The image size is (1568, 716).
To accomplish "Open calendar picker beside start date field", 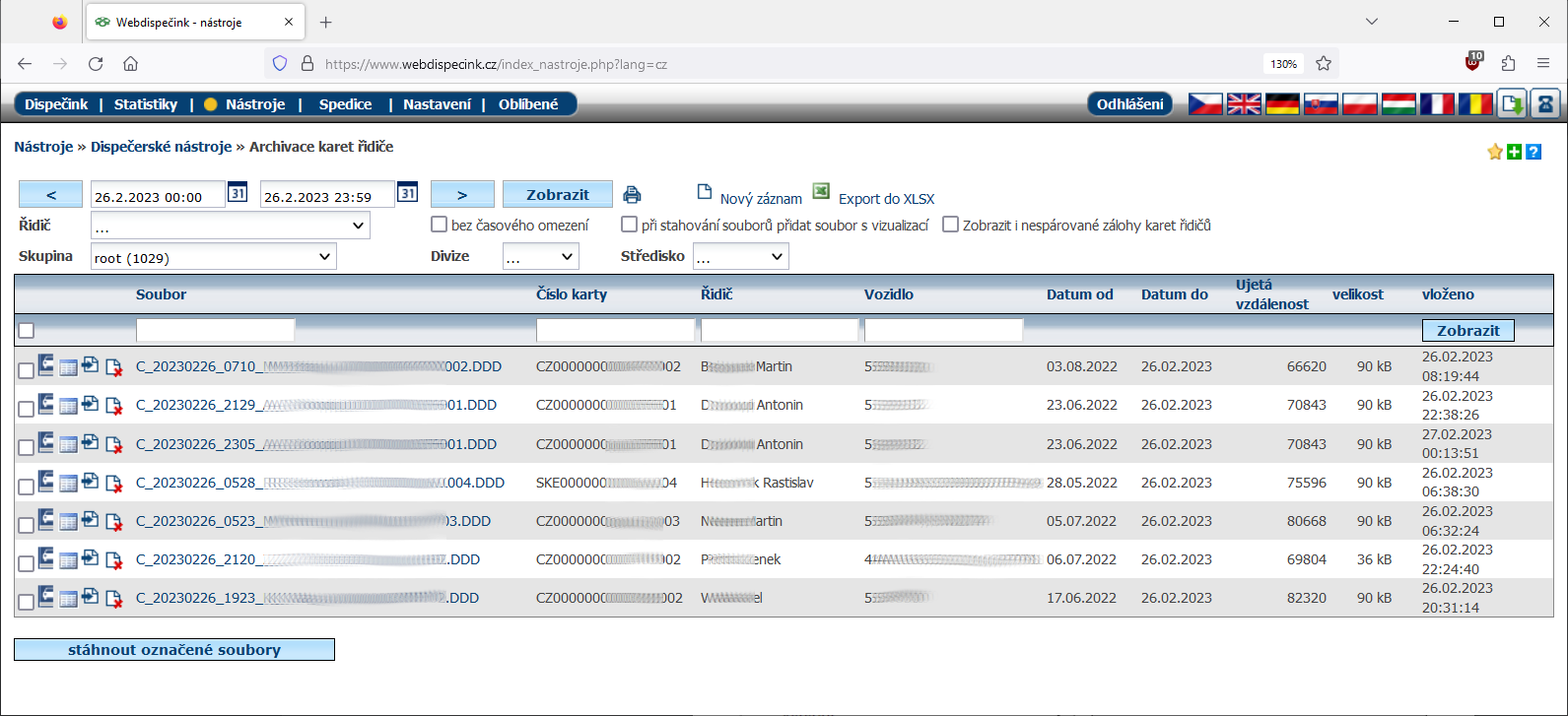I will (238, 193).
